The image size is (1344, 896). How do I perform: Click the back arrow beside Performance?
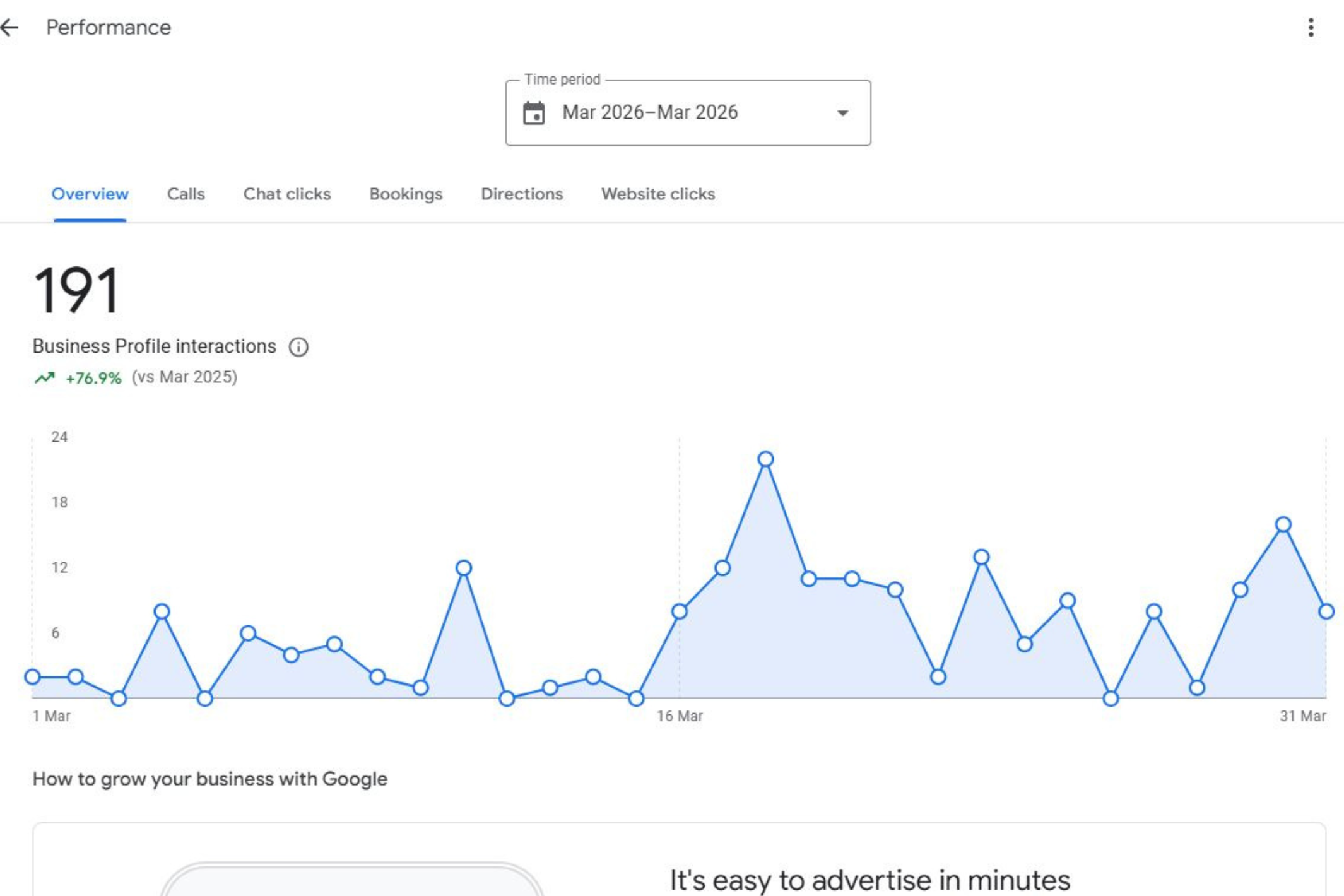[x=9, y=27]
